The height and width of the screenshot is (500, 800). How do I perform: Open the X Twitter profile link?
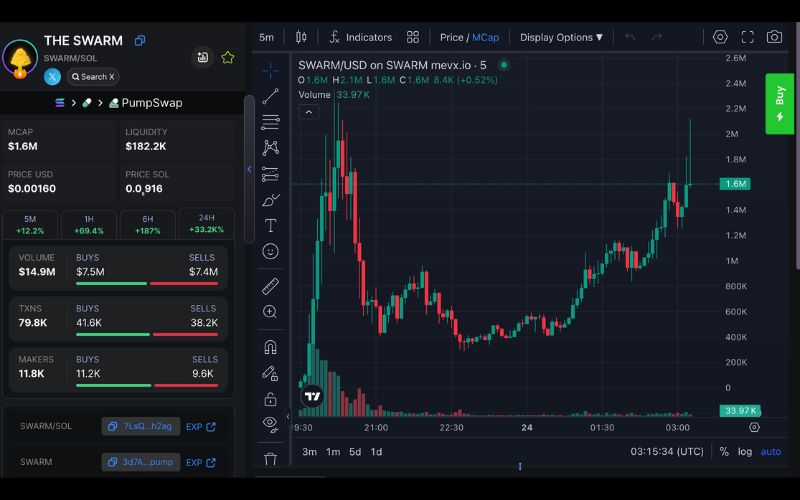pyautogui.click(x=52, y=77)
